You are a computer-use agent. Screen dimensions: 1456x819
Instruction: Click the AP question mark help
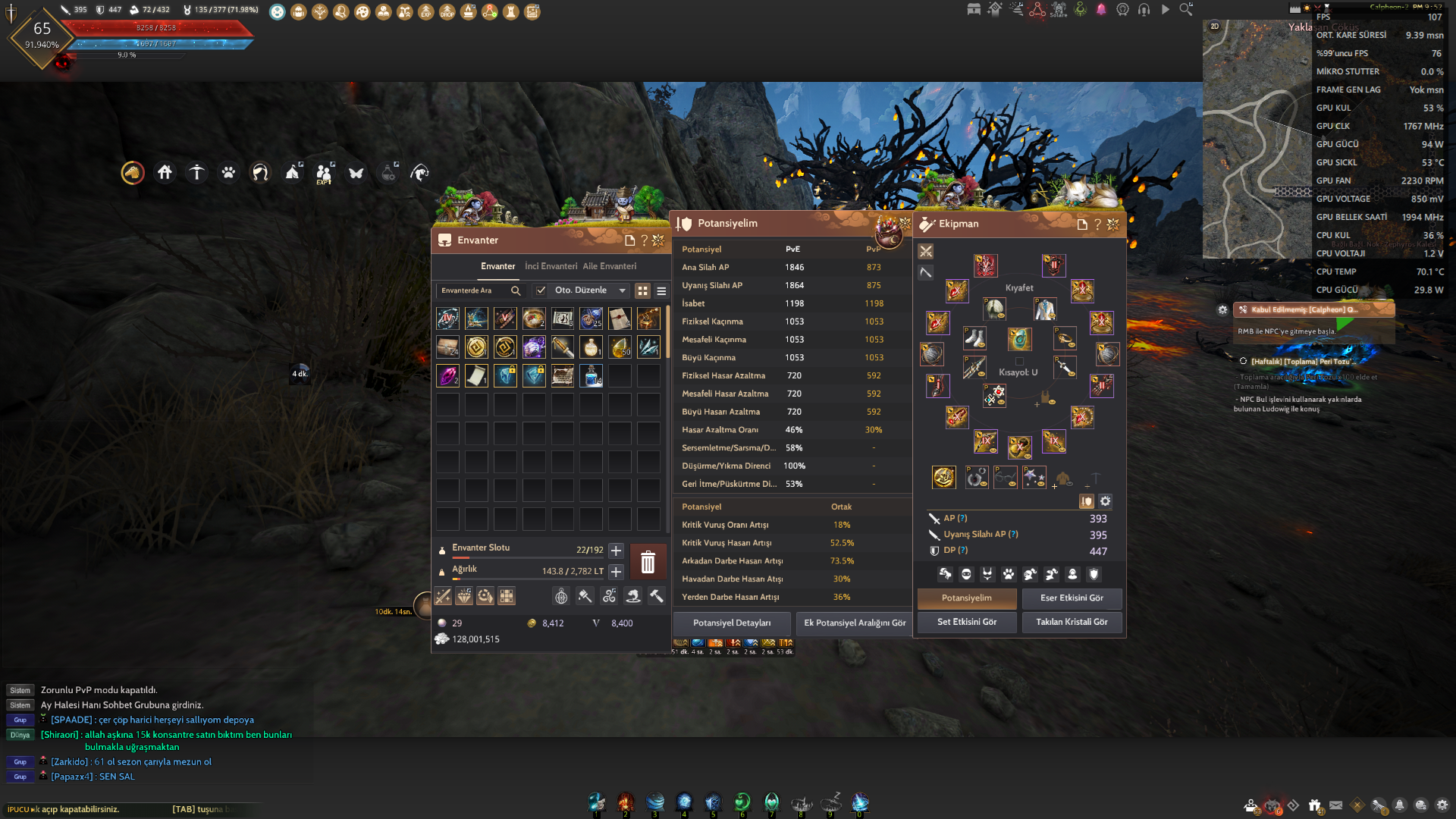[962, 519]
